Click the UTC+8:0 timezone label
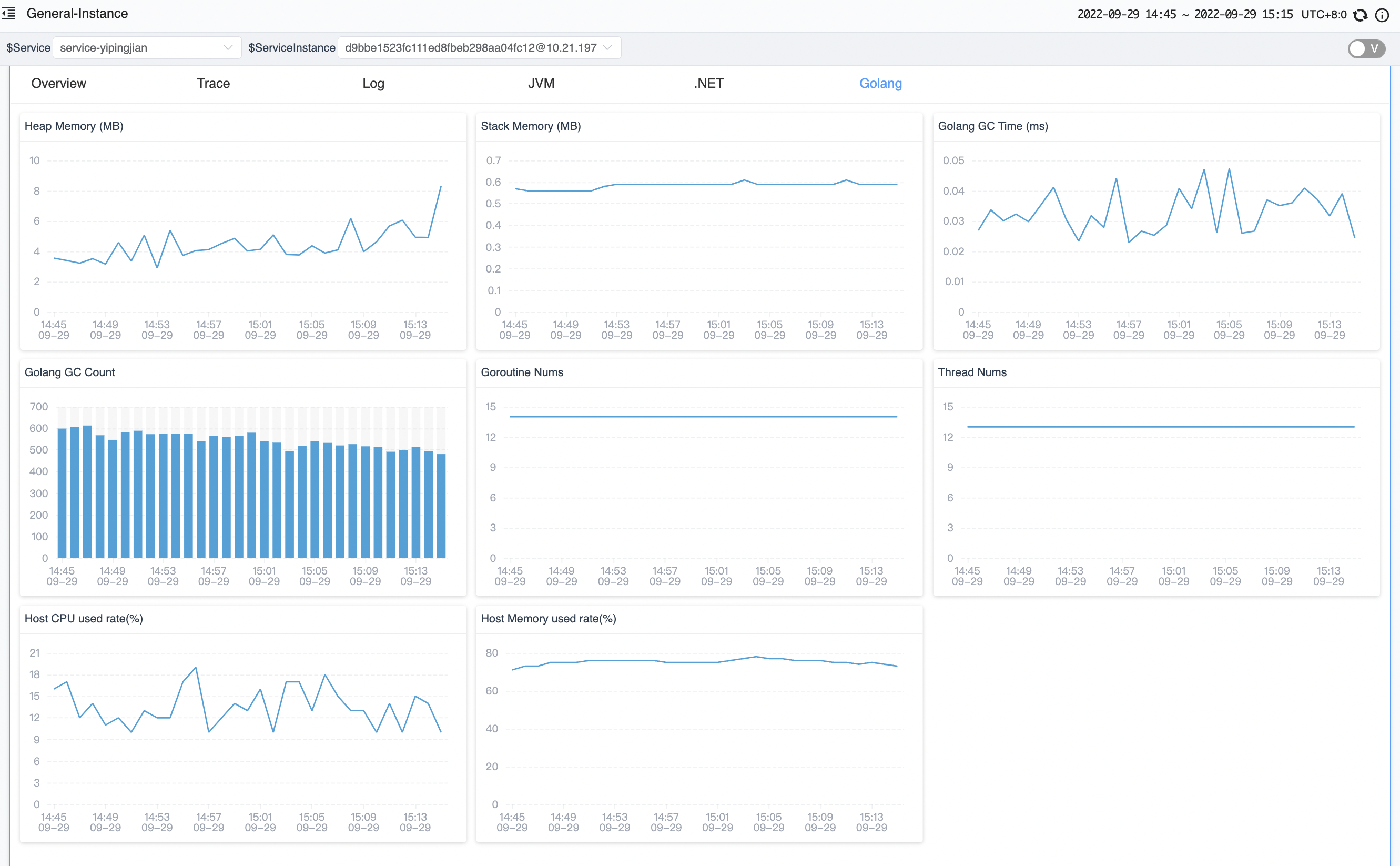1400x866 pixels. coord(1323,14)
